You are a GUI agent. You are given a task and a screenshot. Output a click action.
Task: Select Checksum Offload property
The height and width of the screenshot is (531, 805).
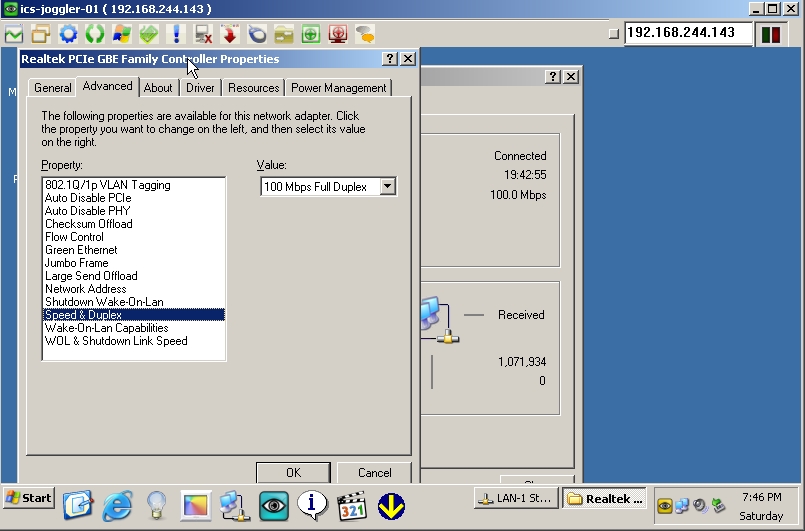pos(133,224)
